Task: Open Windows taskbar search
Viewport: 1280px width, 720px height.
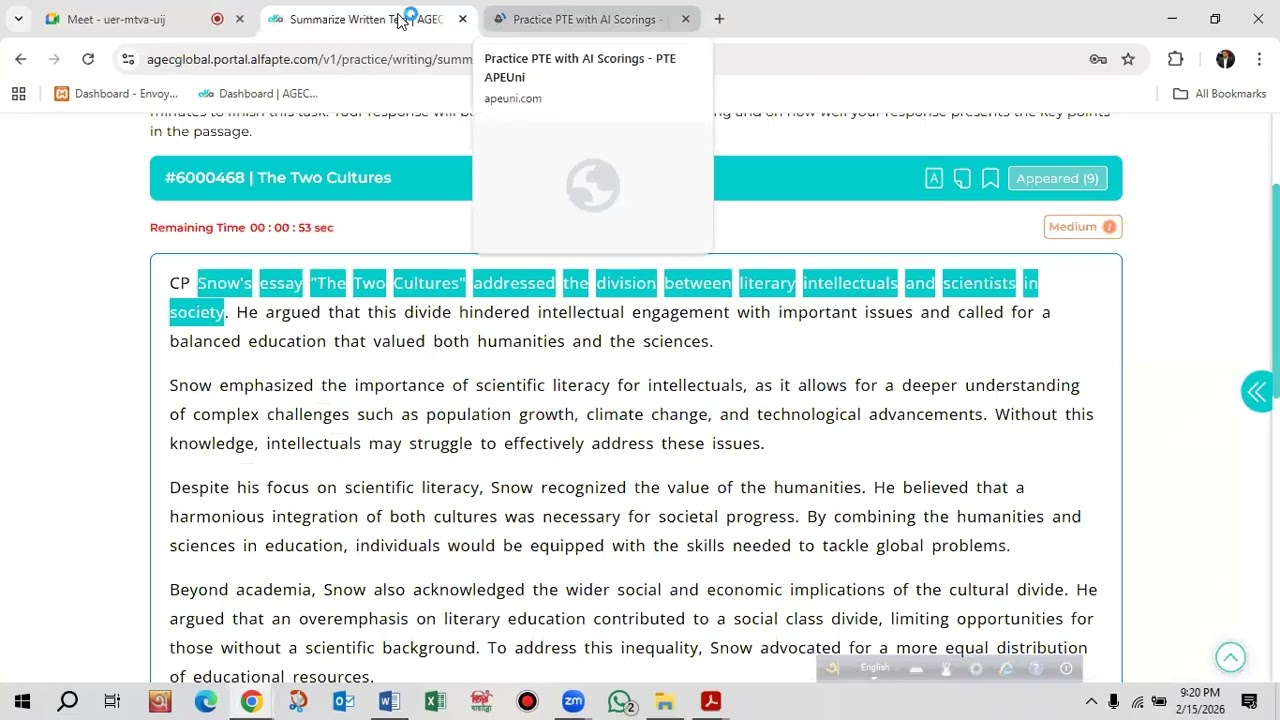Action: (67, 701)
